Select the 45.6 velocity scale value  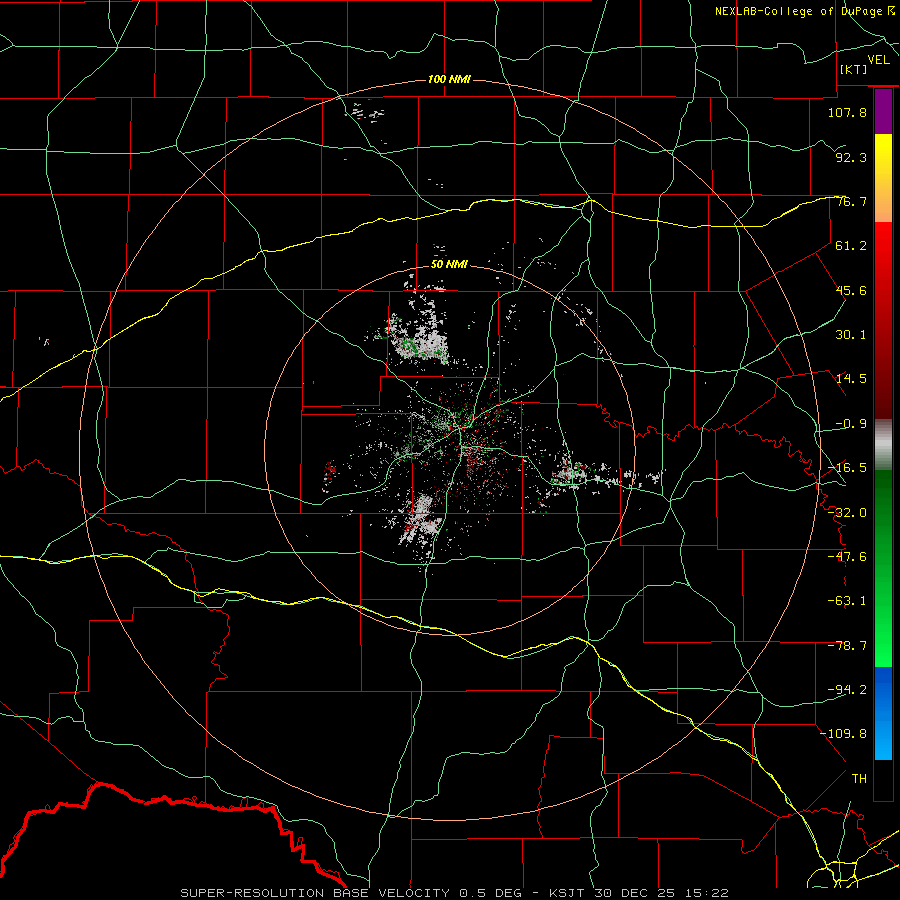point(851,290)
